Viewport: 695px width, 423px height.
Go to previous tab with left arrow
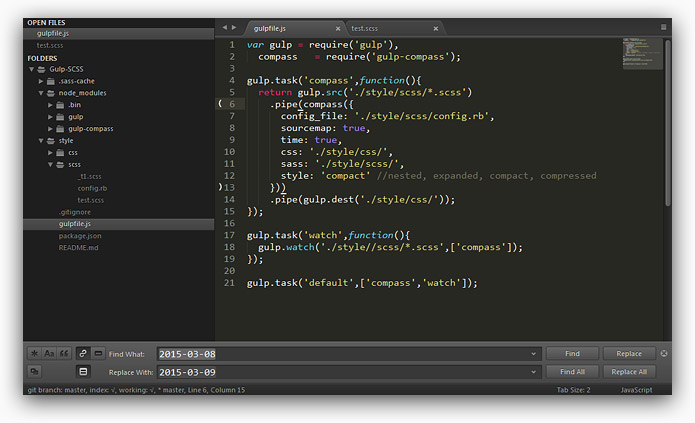click(x=225, y=27)
